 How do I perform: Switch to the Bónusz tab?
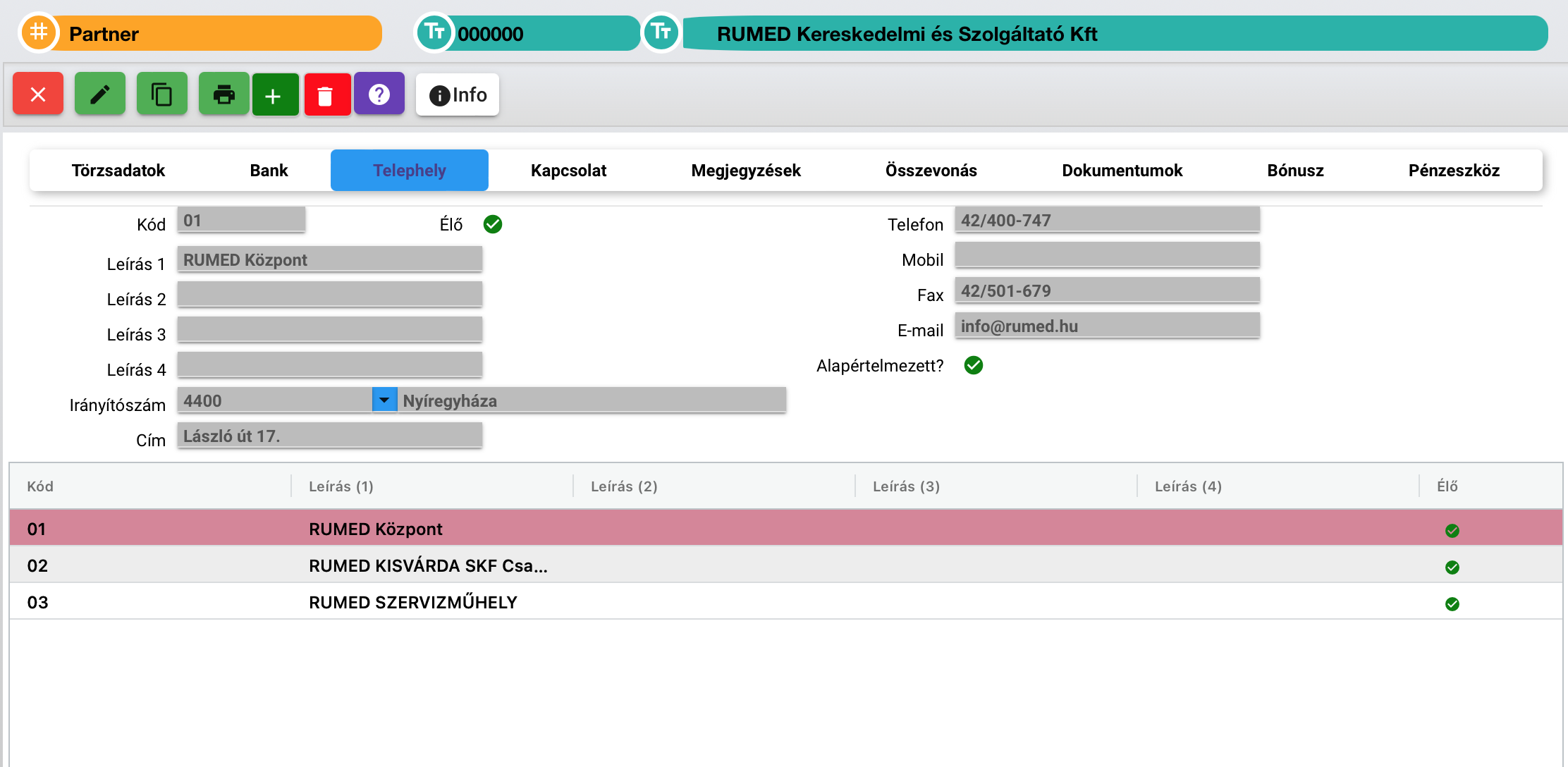[1296, 171]
